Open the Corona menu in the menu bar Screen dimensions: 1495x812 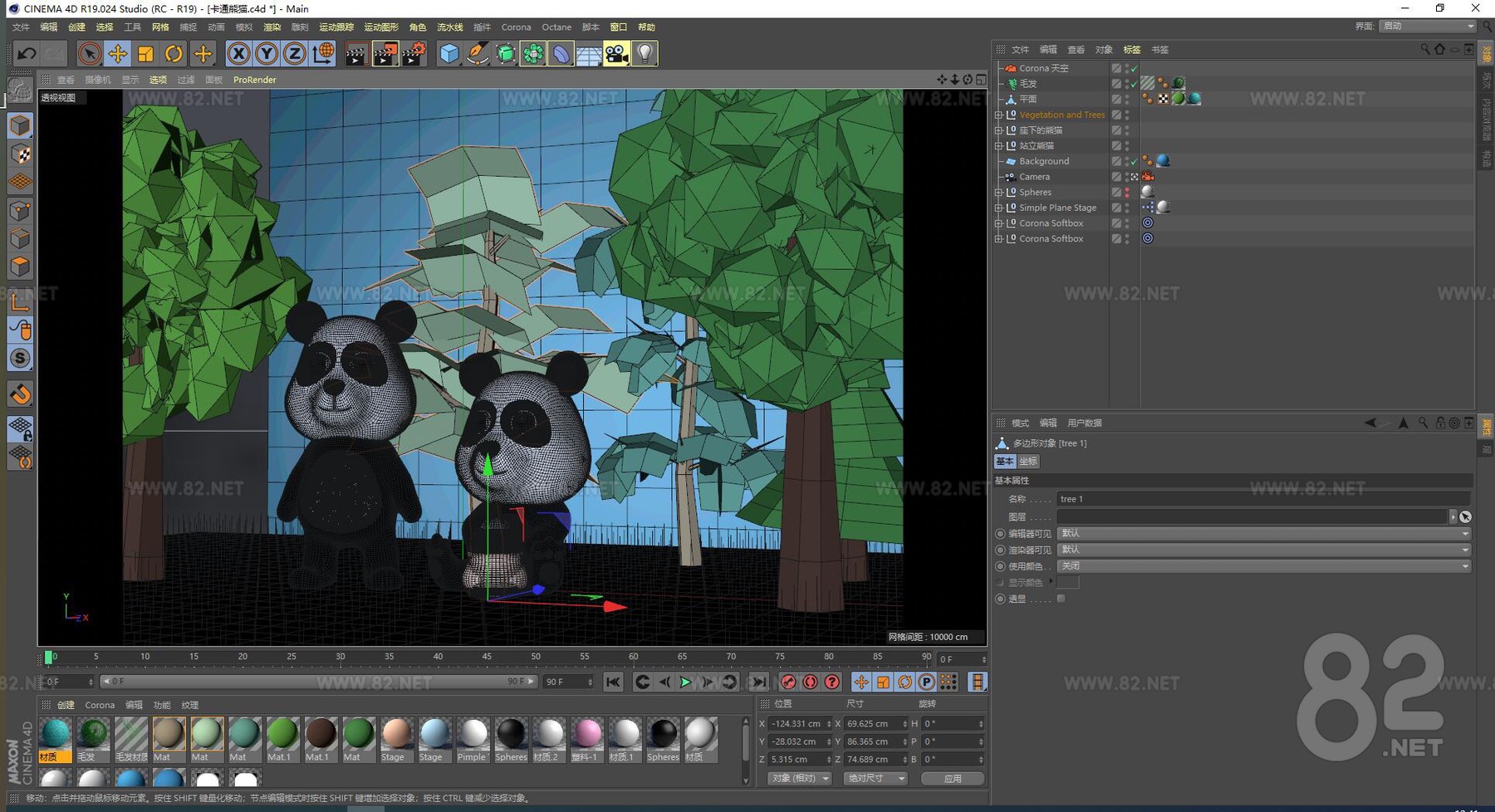tap(516, 27)
